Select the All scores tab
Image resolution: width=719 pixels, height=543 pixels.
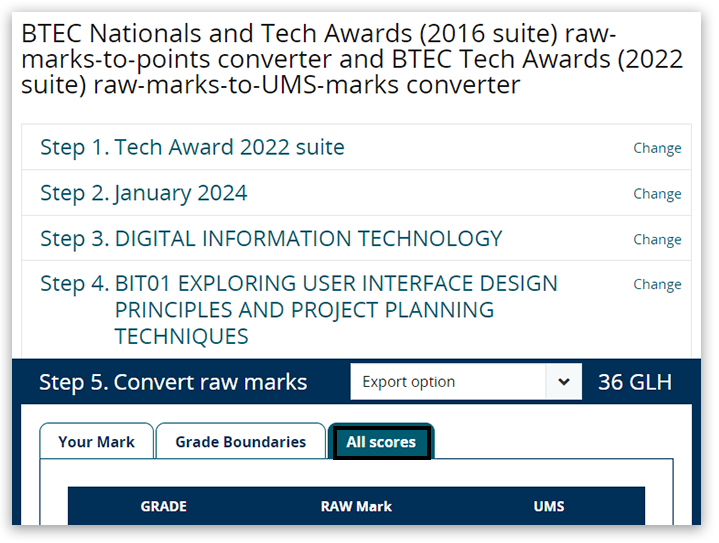pos(380,442)
